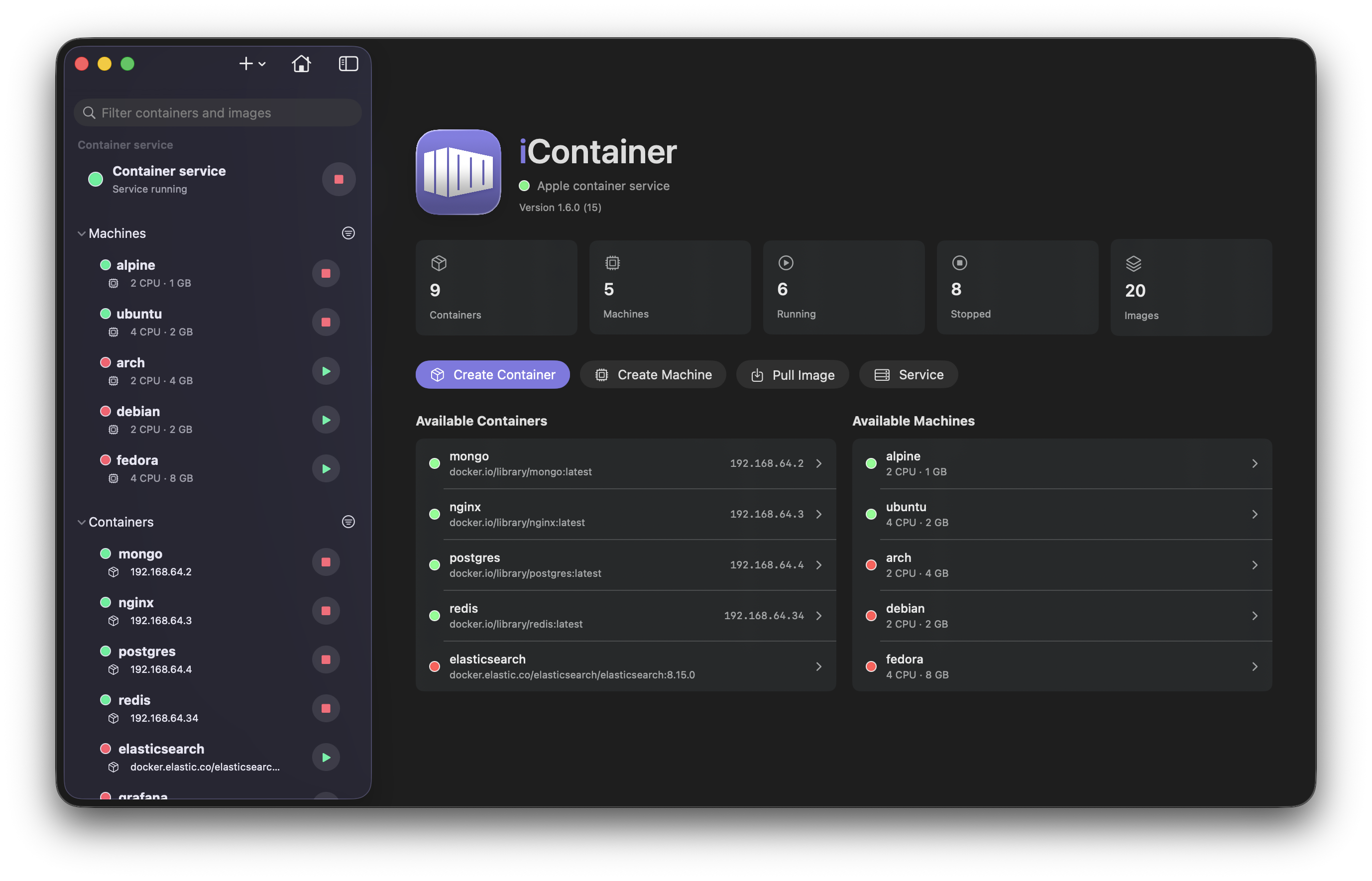Start the arch machine in sidebar
Viewport: 1372px width, 881px height.
tap(326, 371)
